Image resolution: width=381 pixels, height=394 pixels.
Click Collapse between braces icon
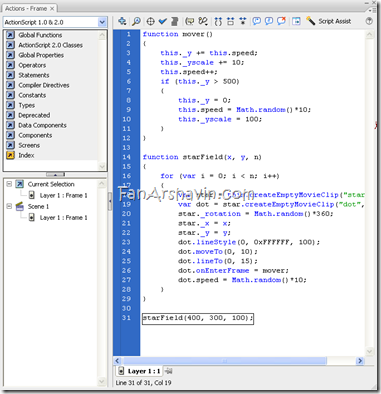click(218, 21)
